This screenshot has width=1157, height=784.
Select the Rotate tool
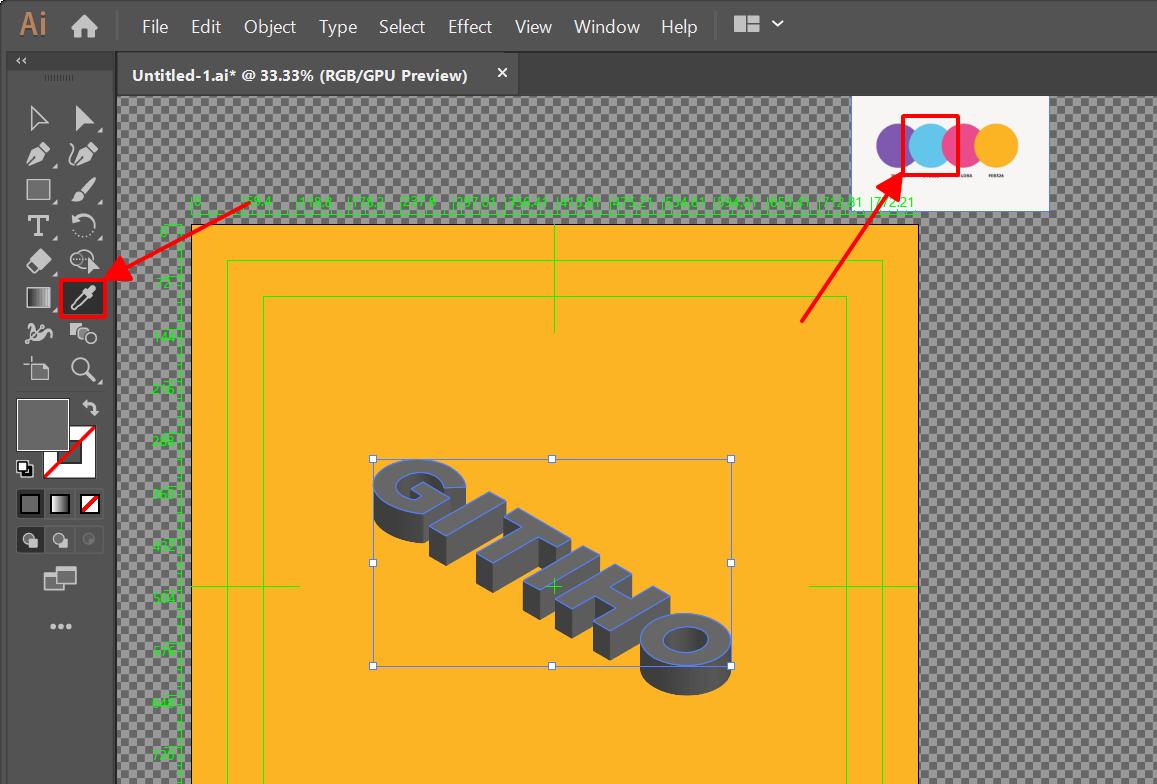coord(84,225)
